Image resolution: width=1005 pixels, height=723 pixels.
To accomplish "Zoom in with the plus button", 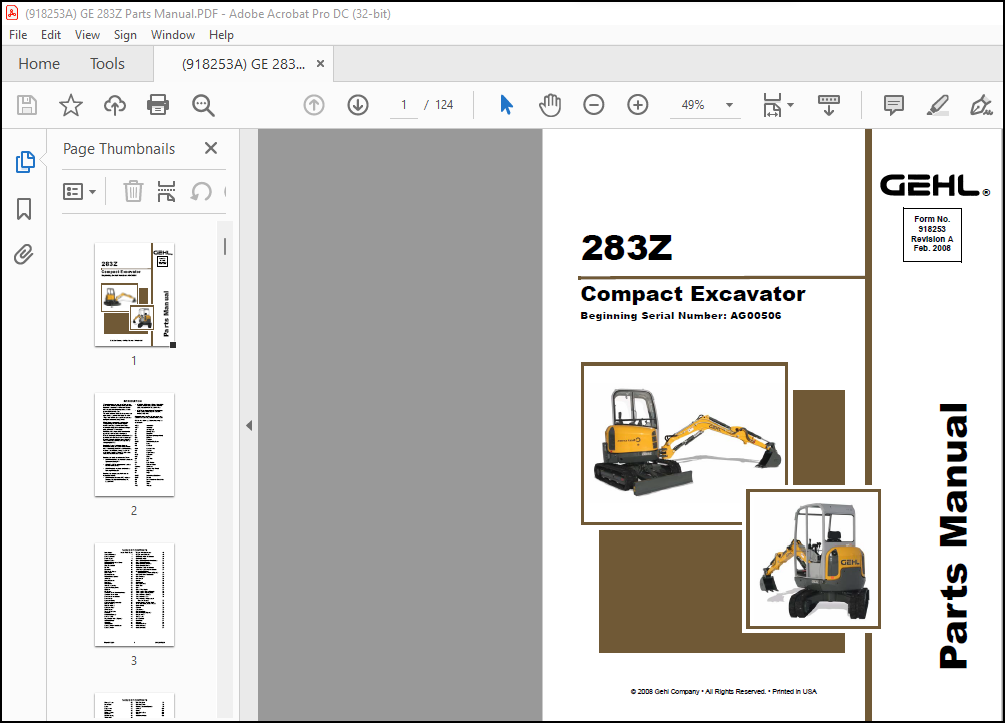I will [638, 105].
